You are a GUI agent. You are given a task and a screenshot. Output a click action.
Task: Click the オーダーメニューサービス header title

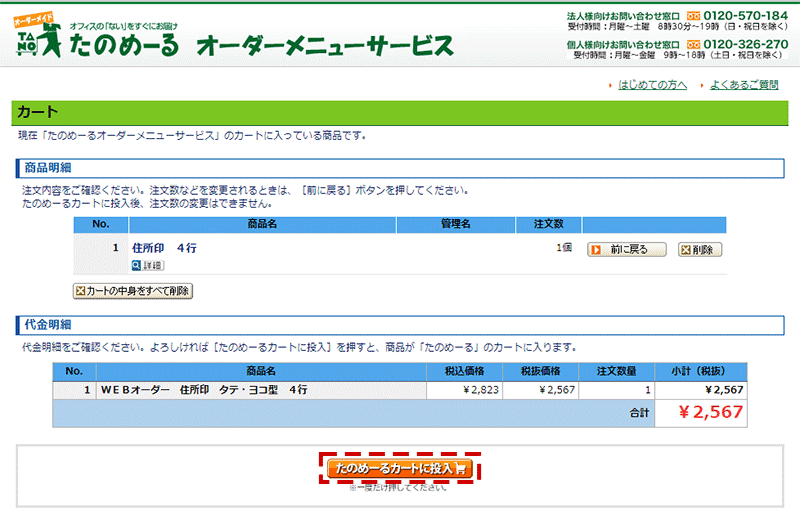(325, 46)
